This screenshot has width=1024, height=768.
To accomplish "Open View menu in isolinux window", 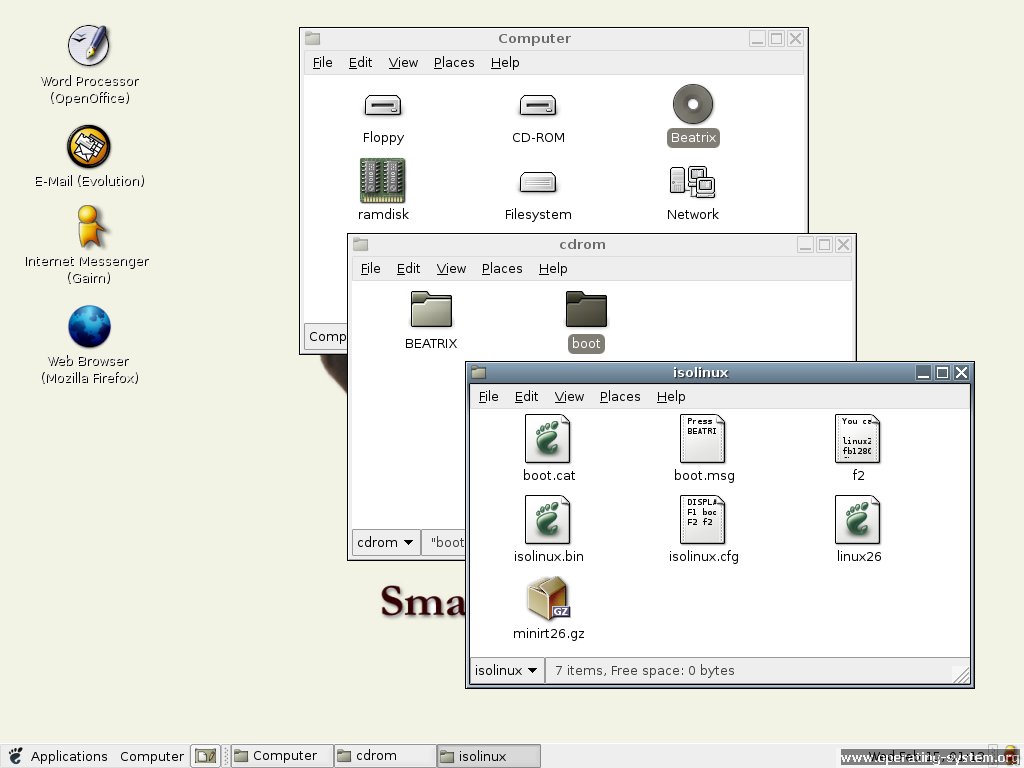I will coord(569,396).
